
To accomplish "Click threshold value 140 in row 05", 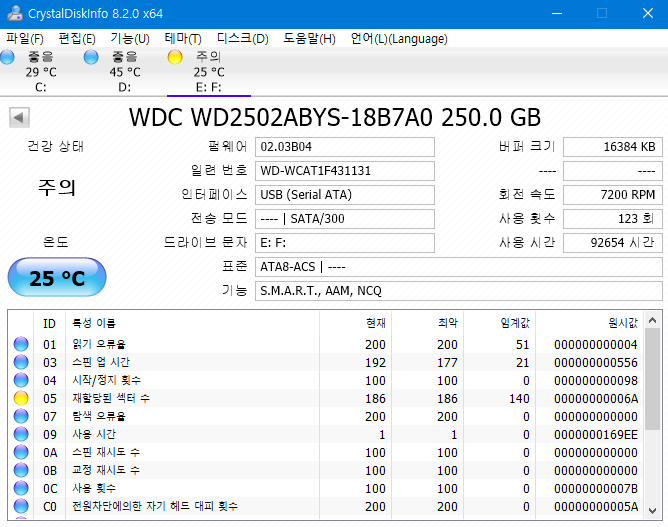I will coord(519,398).
